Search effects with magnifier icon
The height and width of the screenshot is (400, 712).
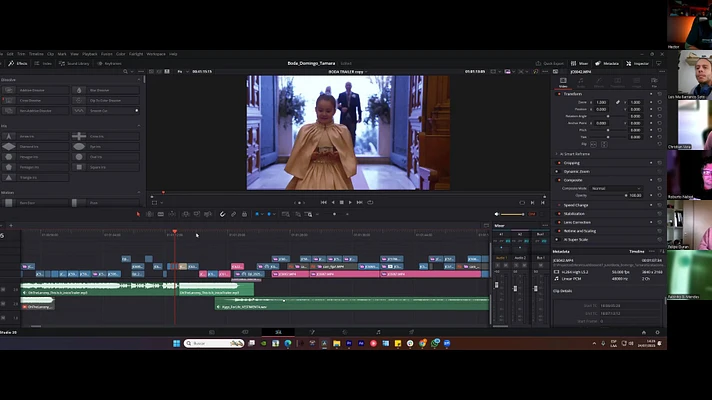click(125, 72)
